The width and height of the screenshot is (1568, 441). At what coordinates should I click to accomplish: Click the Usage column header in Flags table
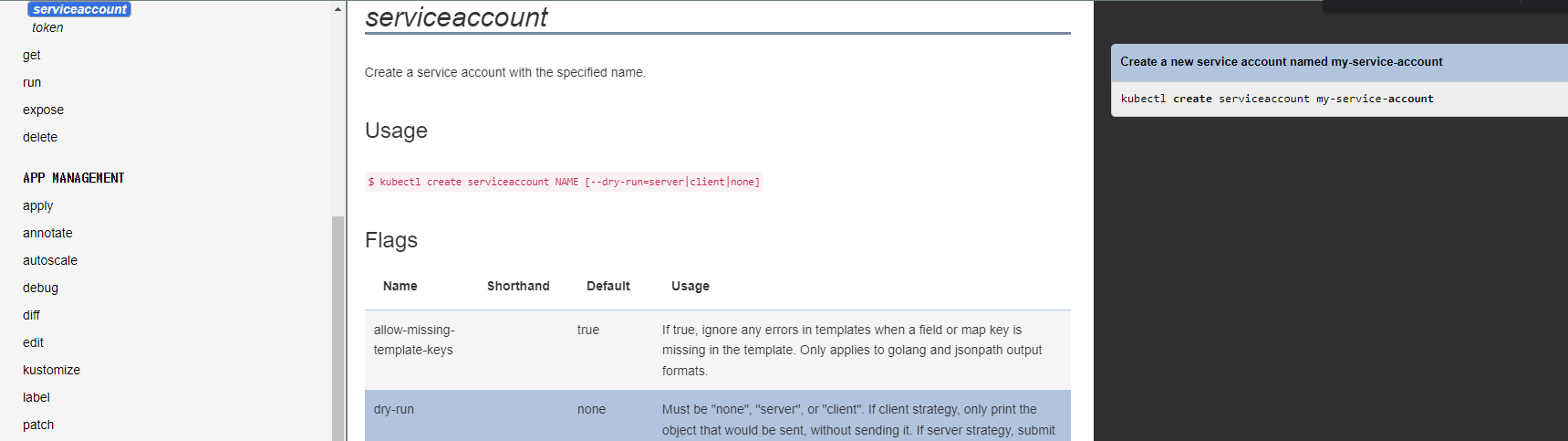coord(691,286)
